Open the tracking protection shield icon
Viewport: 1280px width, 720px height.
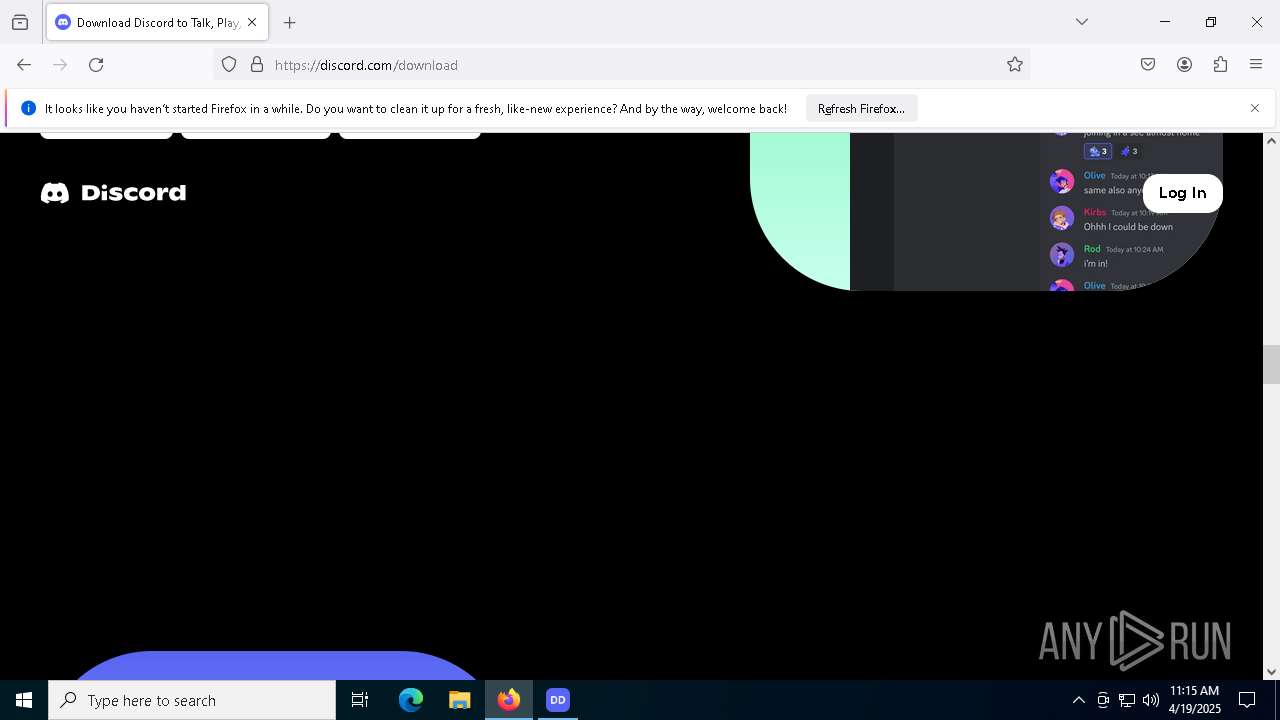pyautogui.click(x=229, y=65)
